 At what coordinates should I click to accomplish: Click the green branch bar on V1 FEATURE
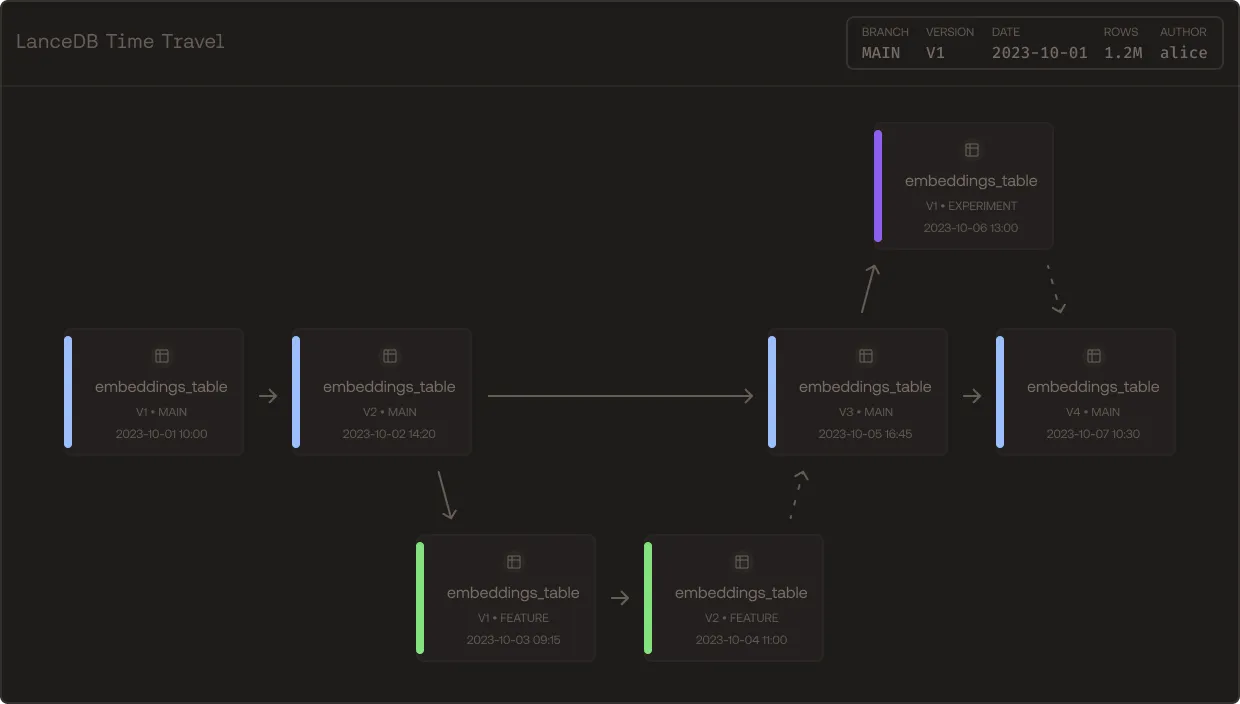click(420, 598)
